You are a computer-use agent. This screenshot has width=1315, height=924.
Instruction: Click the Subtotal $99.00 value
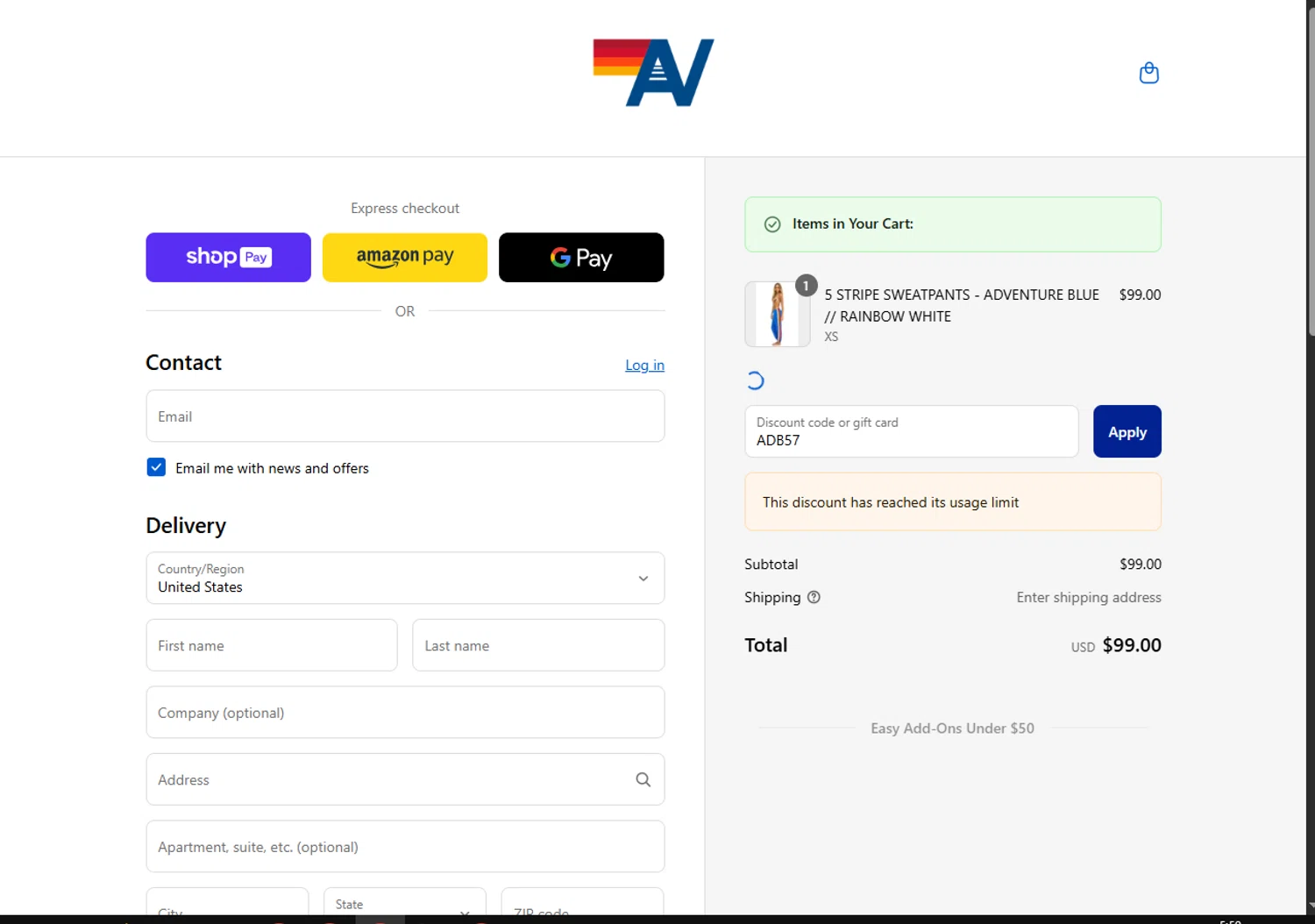[x=1140, y=564]
